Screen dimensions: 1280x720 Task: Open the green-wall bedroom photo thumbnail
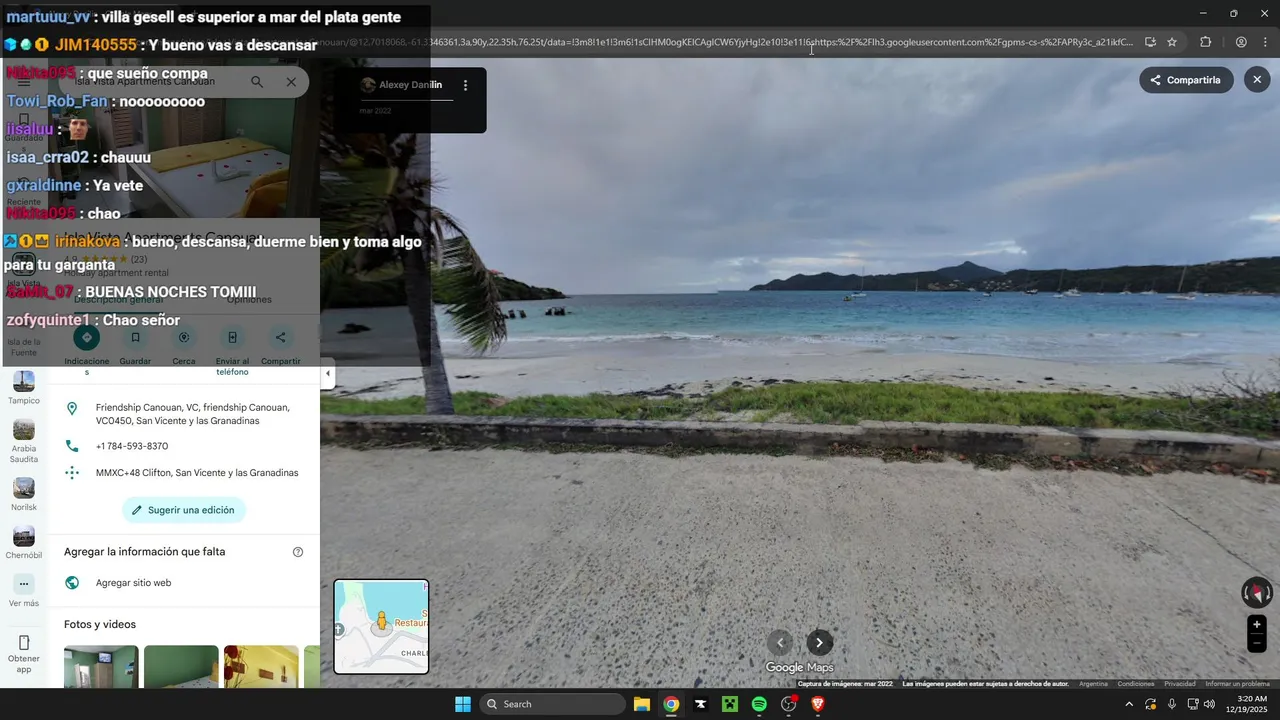point(181,667)
